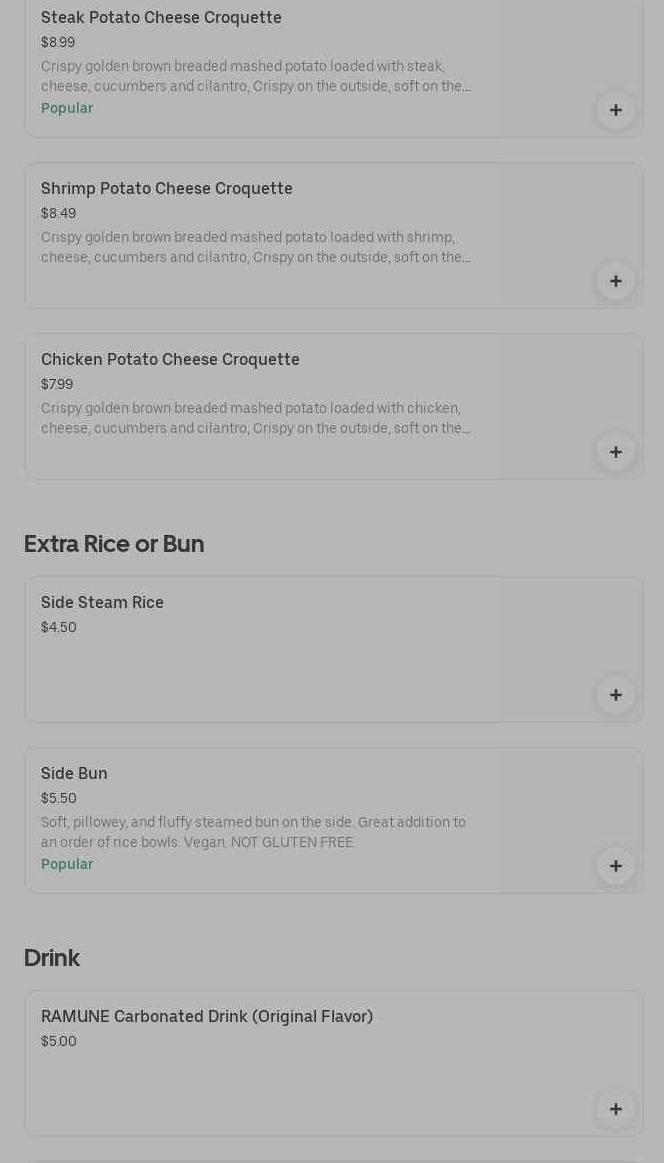Click the Extra Rice or Bun heading

114,544
